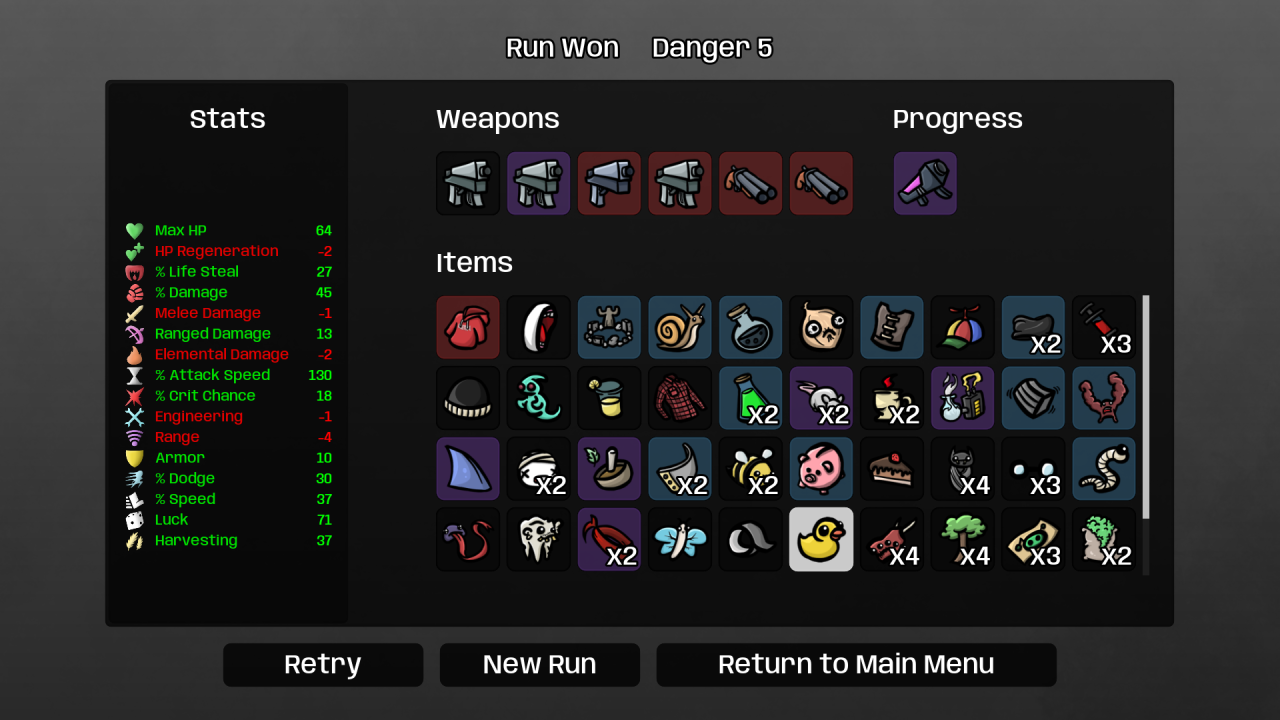The image size is (1280, 720).
Task: Select the blue butterfly item
Action: pyautogui.click(x=680, y=539)
